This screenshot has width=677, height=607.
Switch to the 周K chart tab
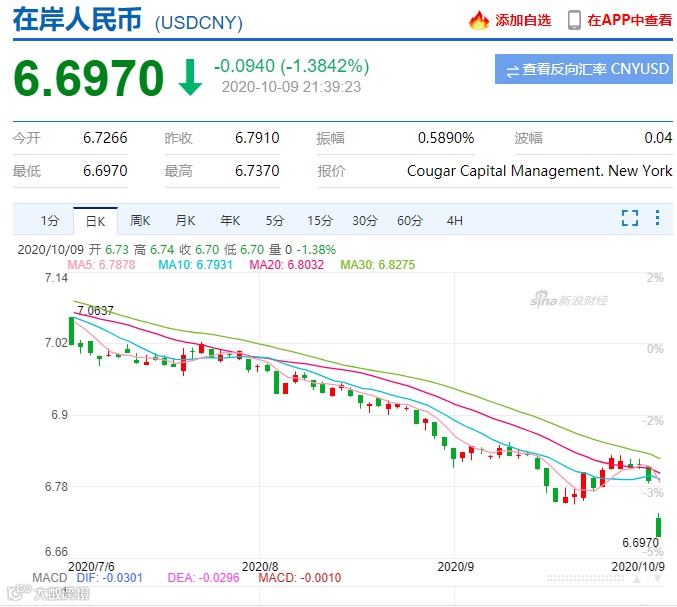click(140, 221)
